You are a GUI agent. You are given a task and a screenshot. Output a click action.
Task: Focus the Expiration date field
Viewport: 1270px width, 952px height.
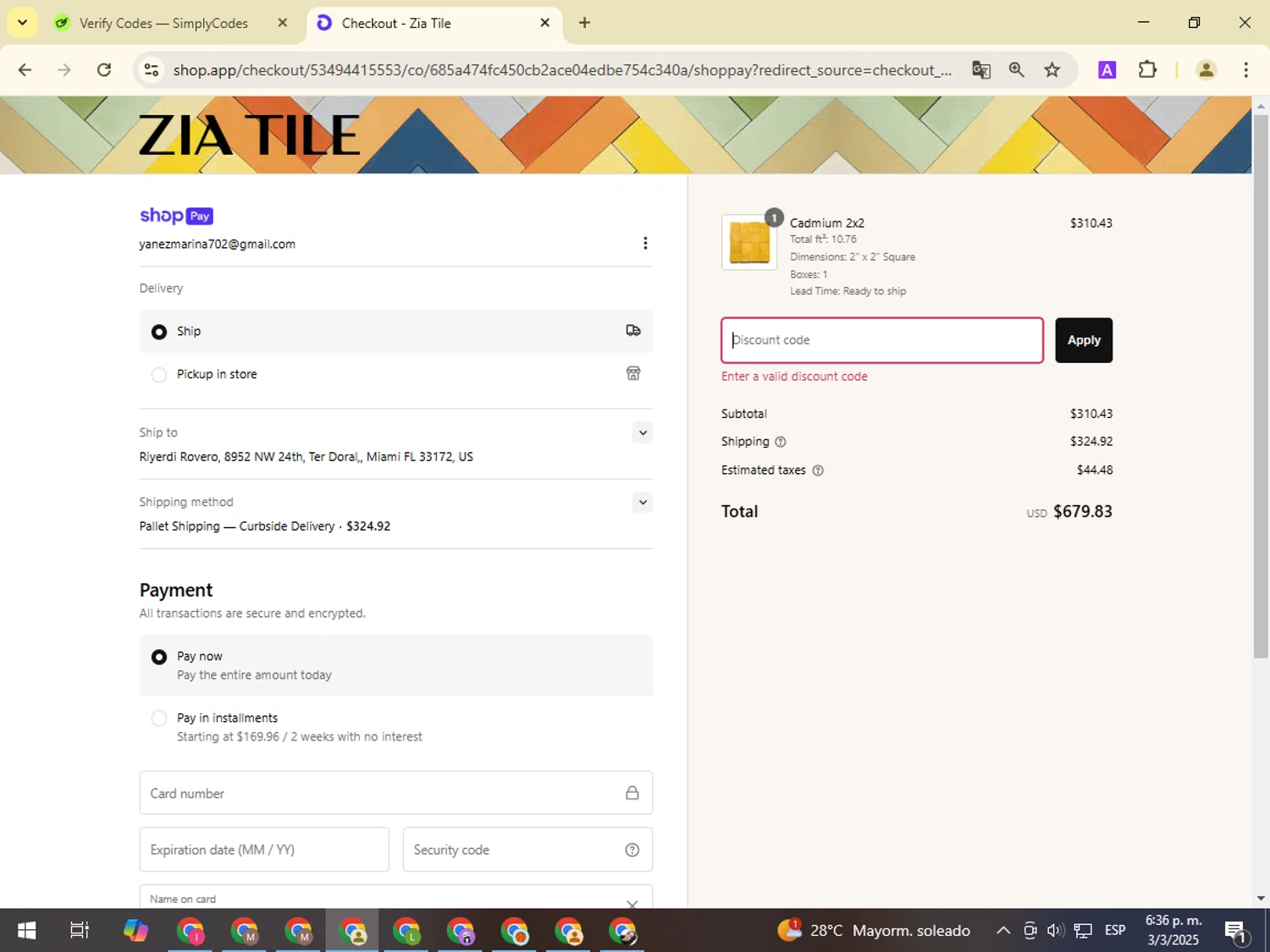pos(264,850)
